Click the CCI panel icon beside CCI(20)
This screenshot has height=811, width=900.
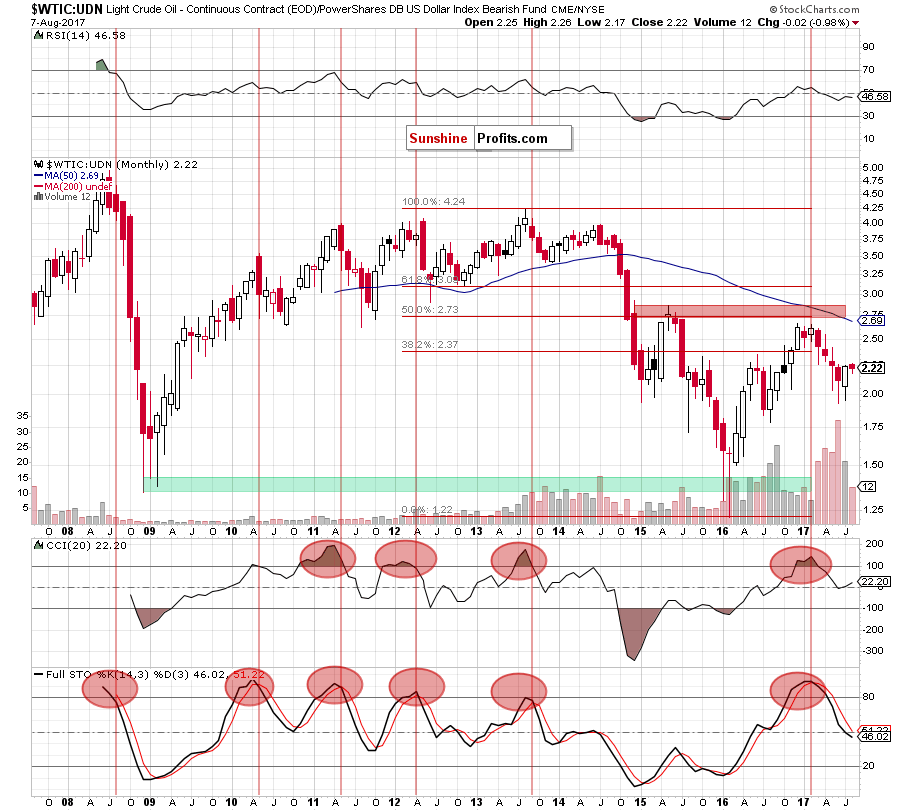(x=38, y=546)
